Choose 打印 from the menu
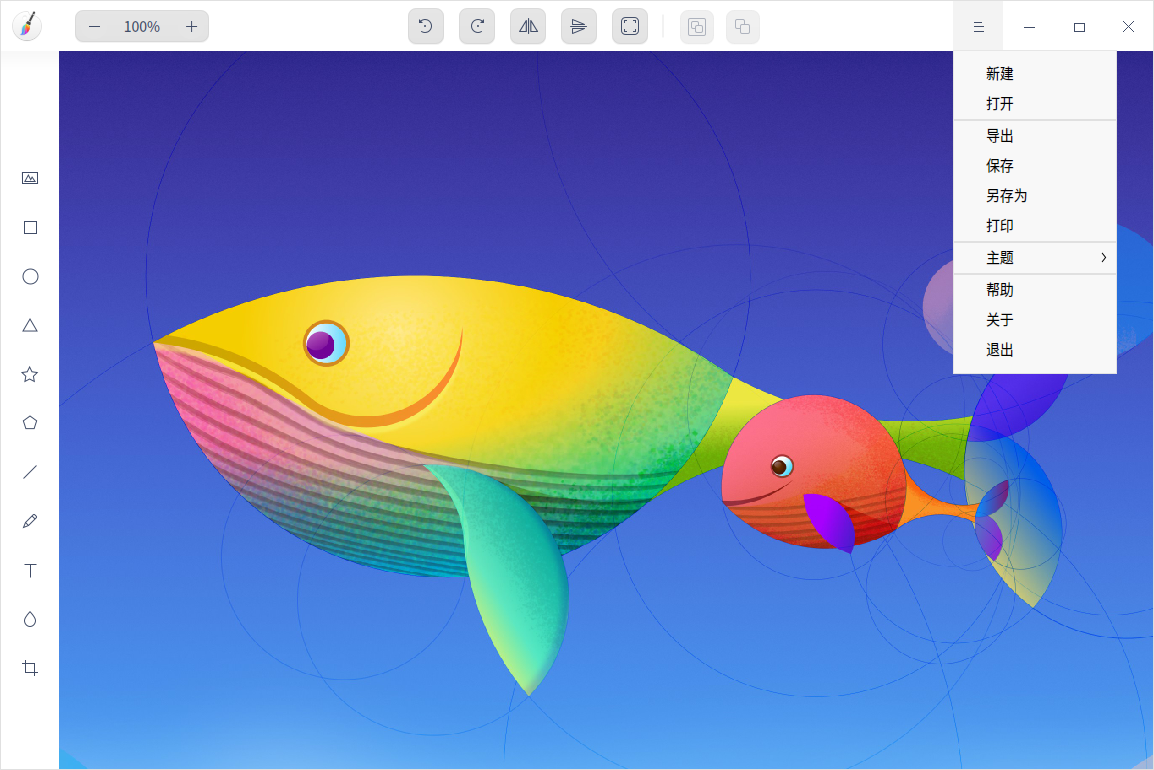The width and height of the screenshot is (1154, 770). click(x=1035, y=226)
